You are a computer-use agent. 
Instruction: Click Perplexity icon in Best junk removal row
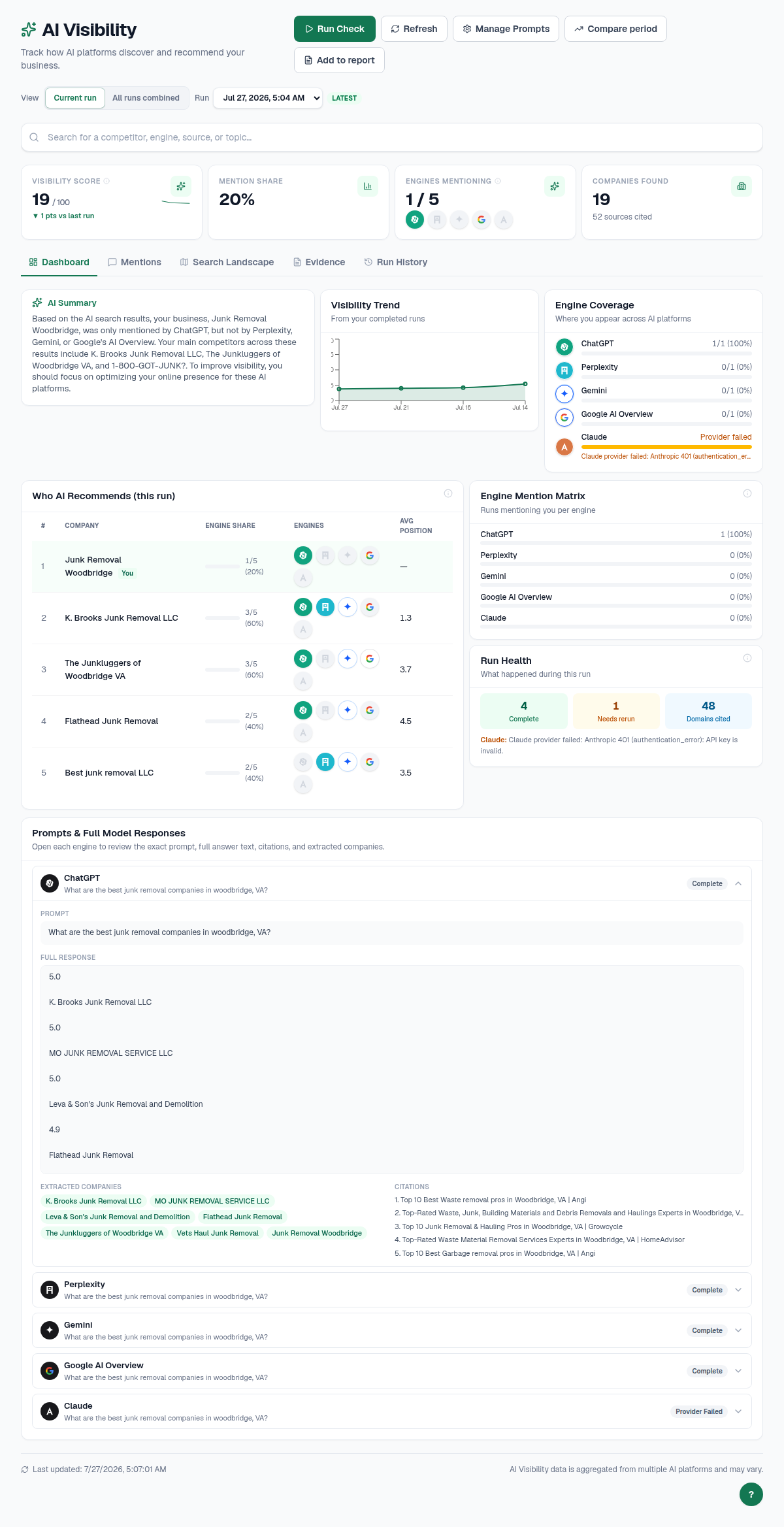[x=325, y=762]
